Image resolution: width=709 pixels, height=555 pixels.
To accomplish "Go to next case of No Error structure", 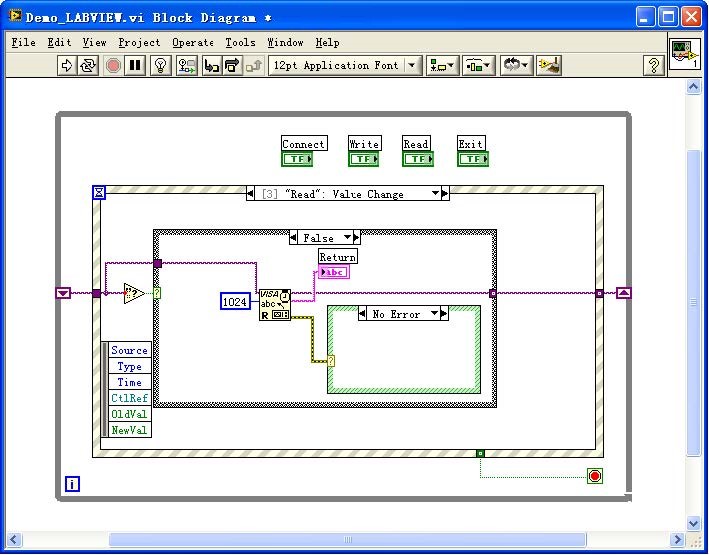I will [444, 313].
